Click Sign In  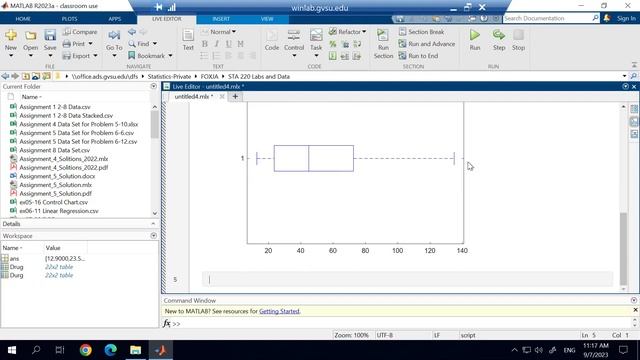(x=626, y=18)
